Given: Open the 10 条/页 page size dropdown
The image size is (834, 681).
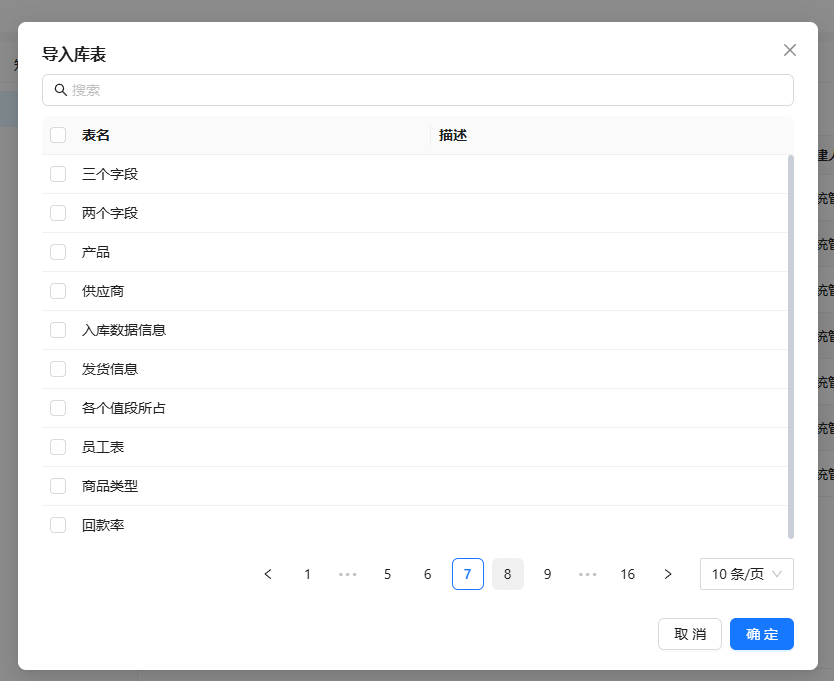Looking at the screenshot, I should (x=746, y=574).
